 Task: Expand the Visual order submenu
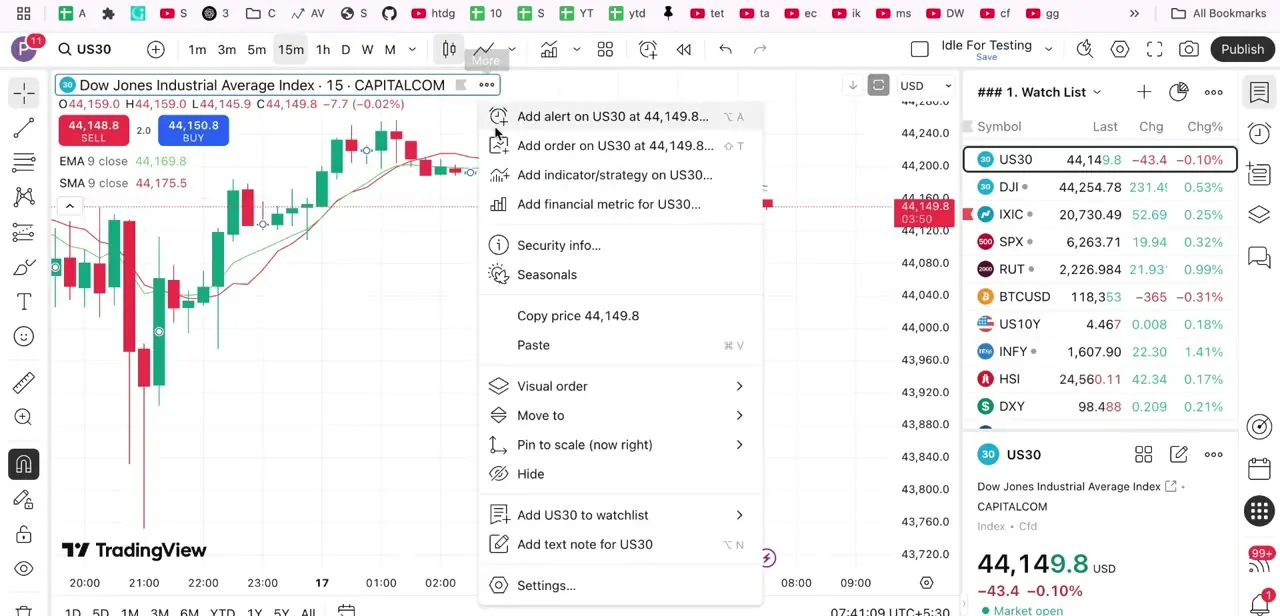click(x=620, y=386)
